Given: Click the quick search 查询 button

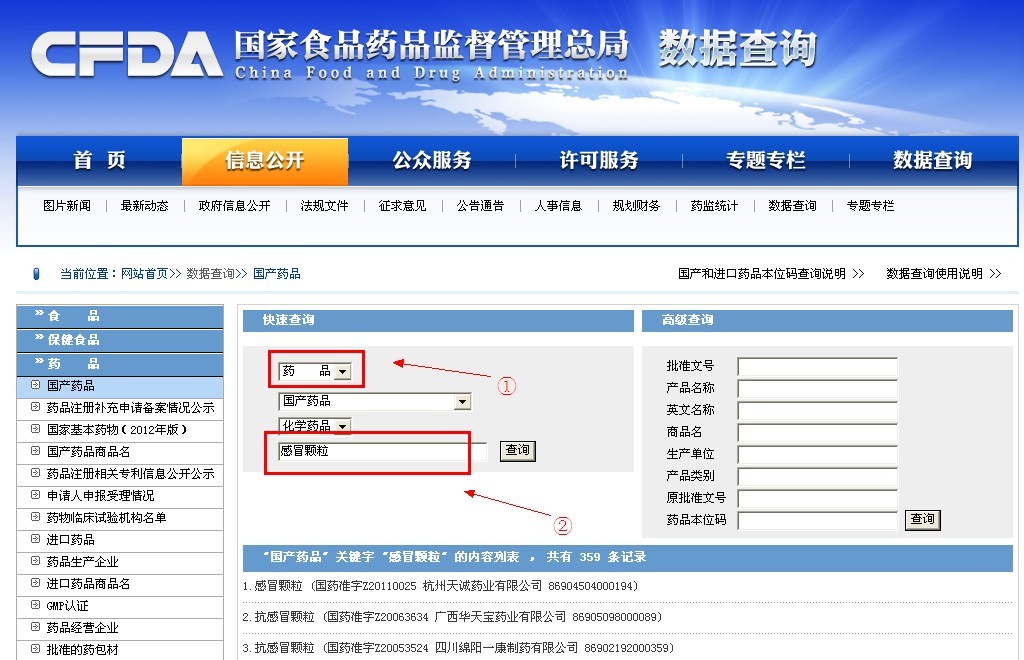Looking at the screenshot, I should point(517,451).
